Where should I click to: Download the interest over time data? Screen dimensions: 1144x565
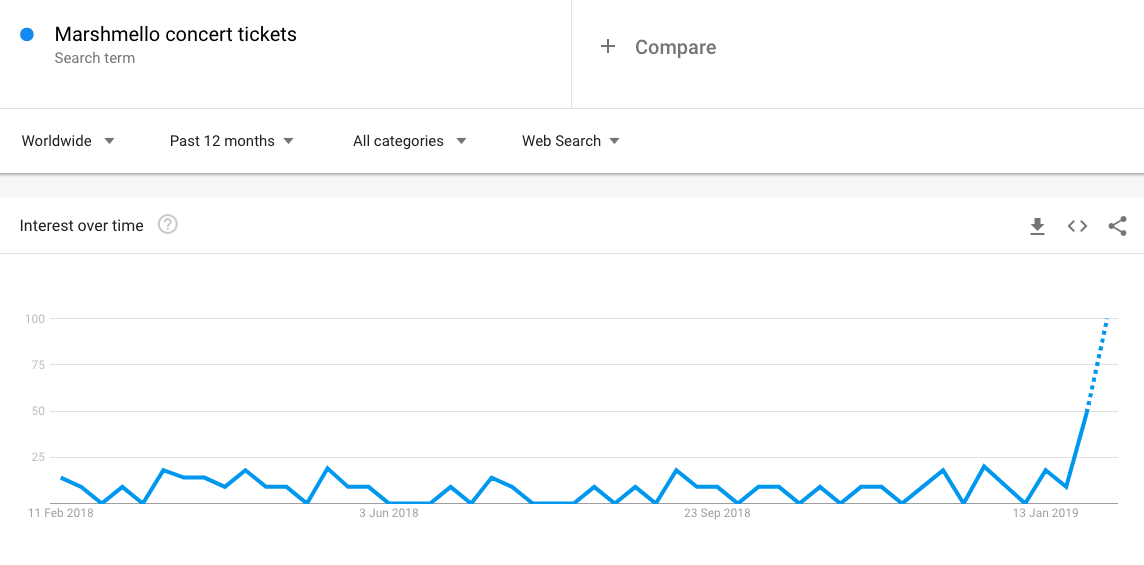click(x=1037, y=226)
